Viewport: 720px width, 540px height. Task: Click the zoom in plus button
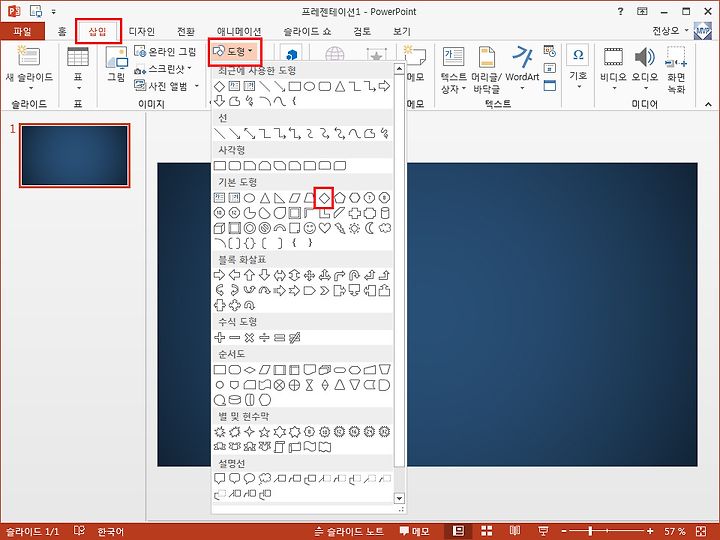(x=650, y=531)
